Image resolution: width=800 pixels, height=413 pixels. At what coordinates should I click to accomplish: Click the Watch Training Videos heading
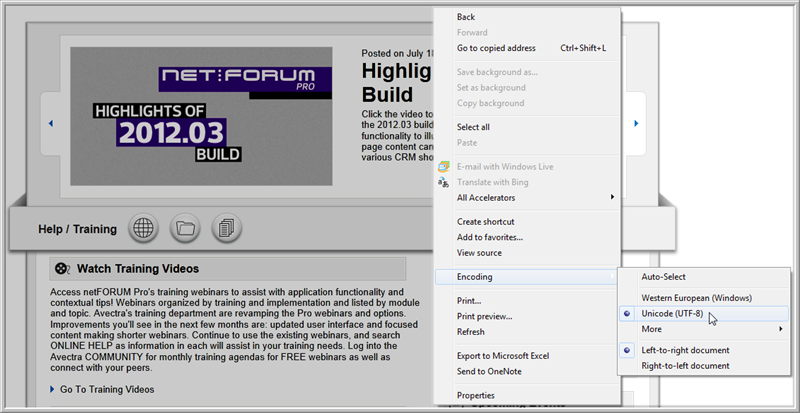click(x=138, y=269)
